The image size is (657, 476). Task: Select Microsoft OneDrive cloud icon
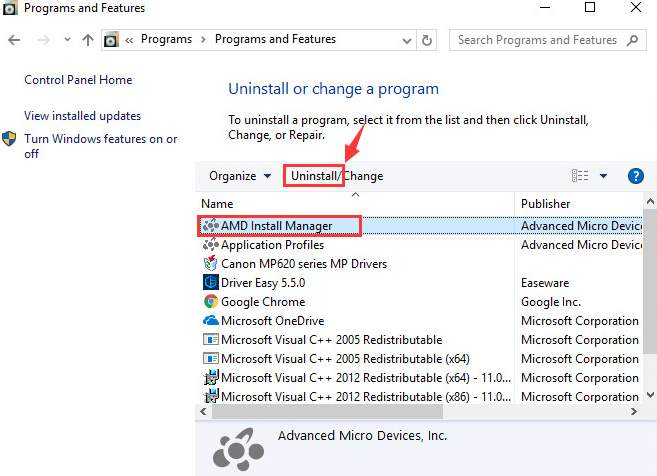[211, 321]
